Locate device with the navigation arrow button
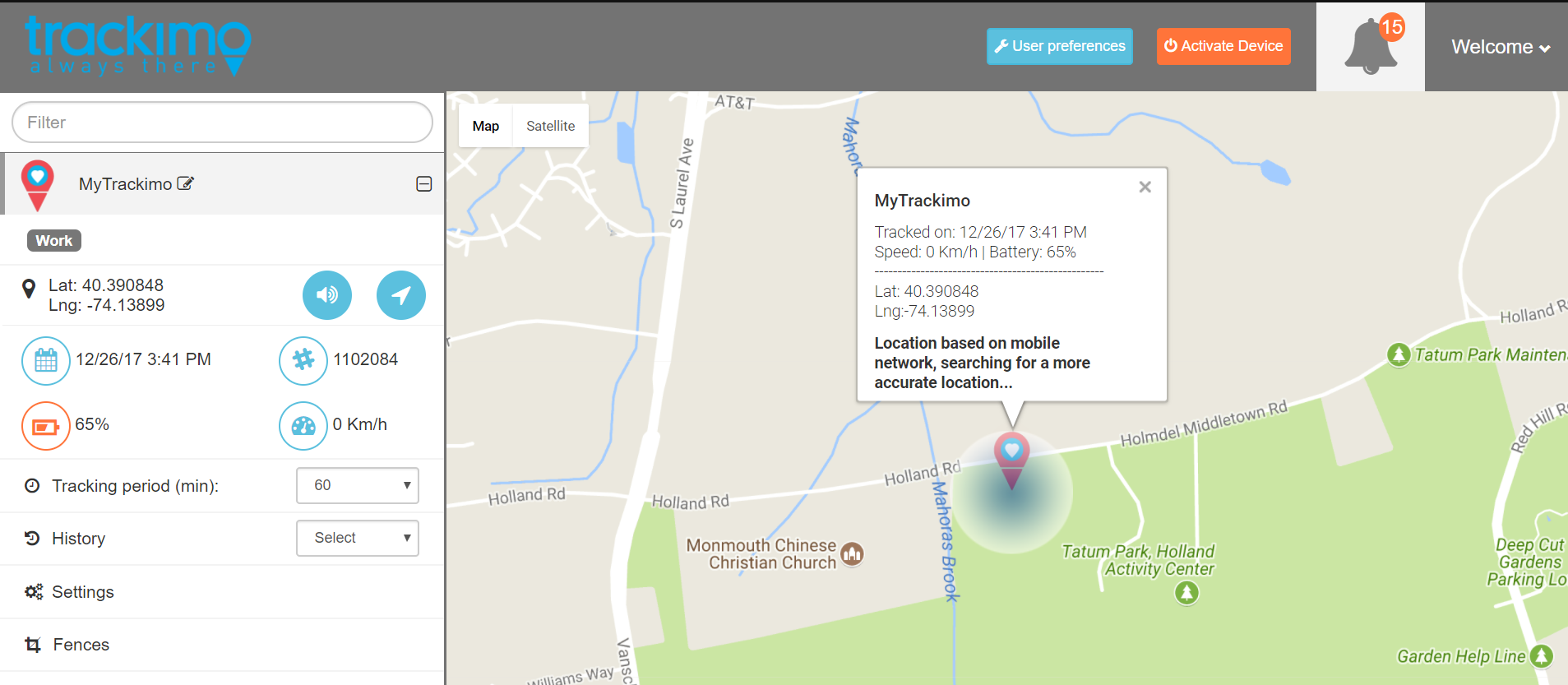Screen dimensions: 1568x685 pos(401,295)
